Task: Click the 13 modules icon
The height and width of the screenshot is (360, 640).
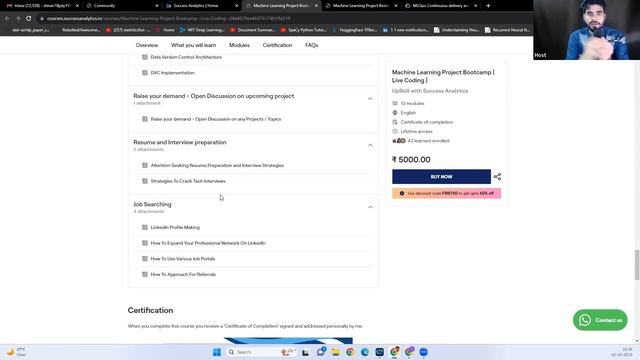Action: click(x=395, y=103)
